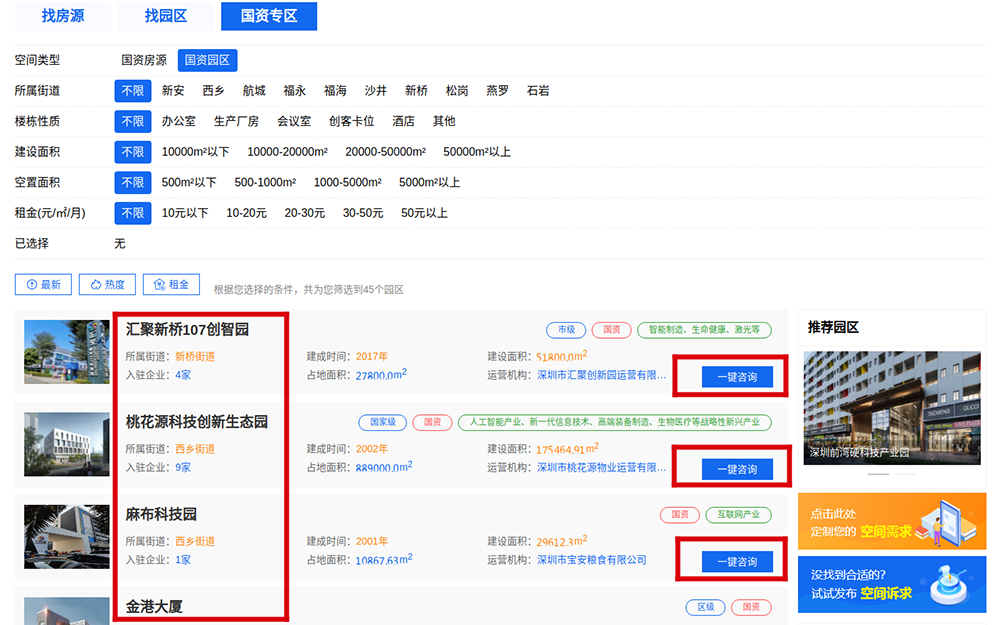Open the 桃花源科技创新生态园 listing title
The image size is (1000, 625).
pyautogui.click(x=196, y=422)
